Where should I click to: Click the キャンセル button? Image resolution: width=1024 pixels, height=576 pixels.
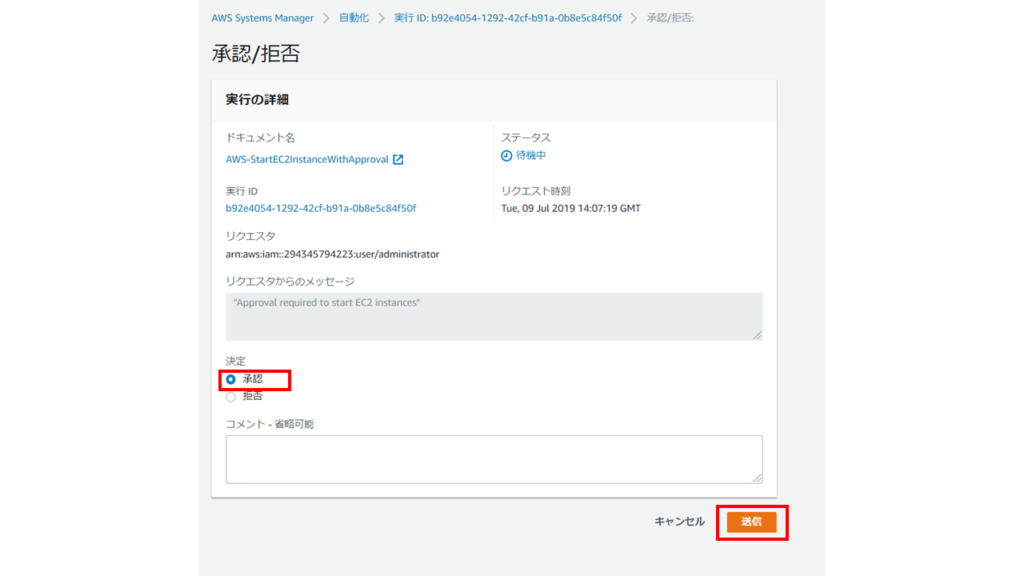click(x=679, y=522)
